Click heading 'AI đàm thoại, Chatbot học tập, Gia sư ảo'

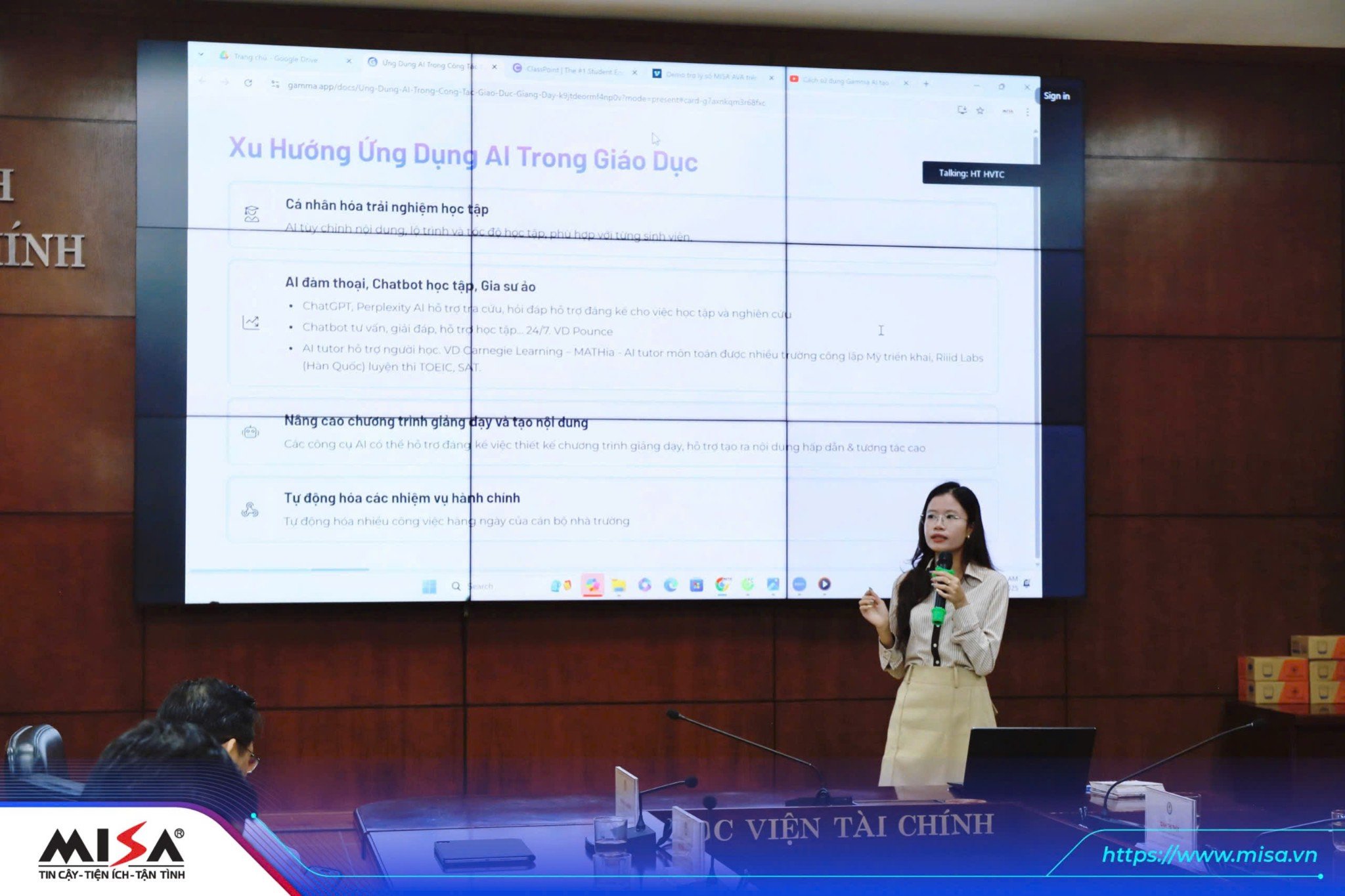pyautogui.click(x=410, y=284)
